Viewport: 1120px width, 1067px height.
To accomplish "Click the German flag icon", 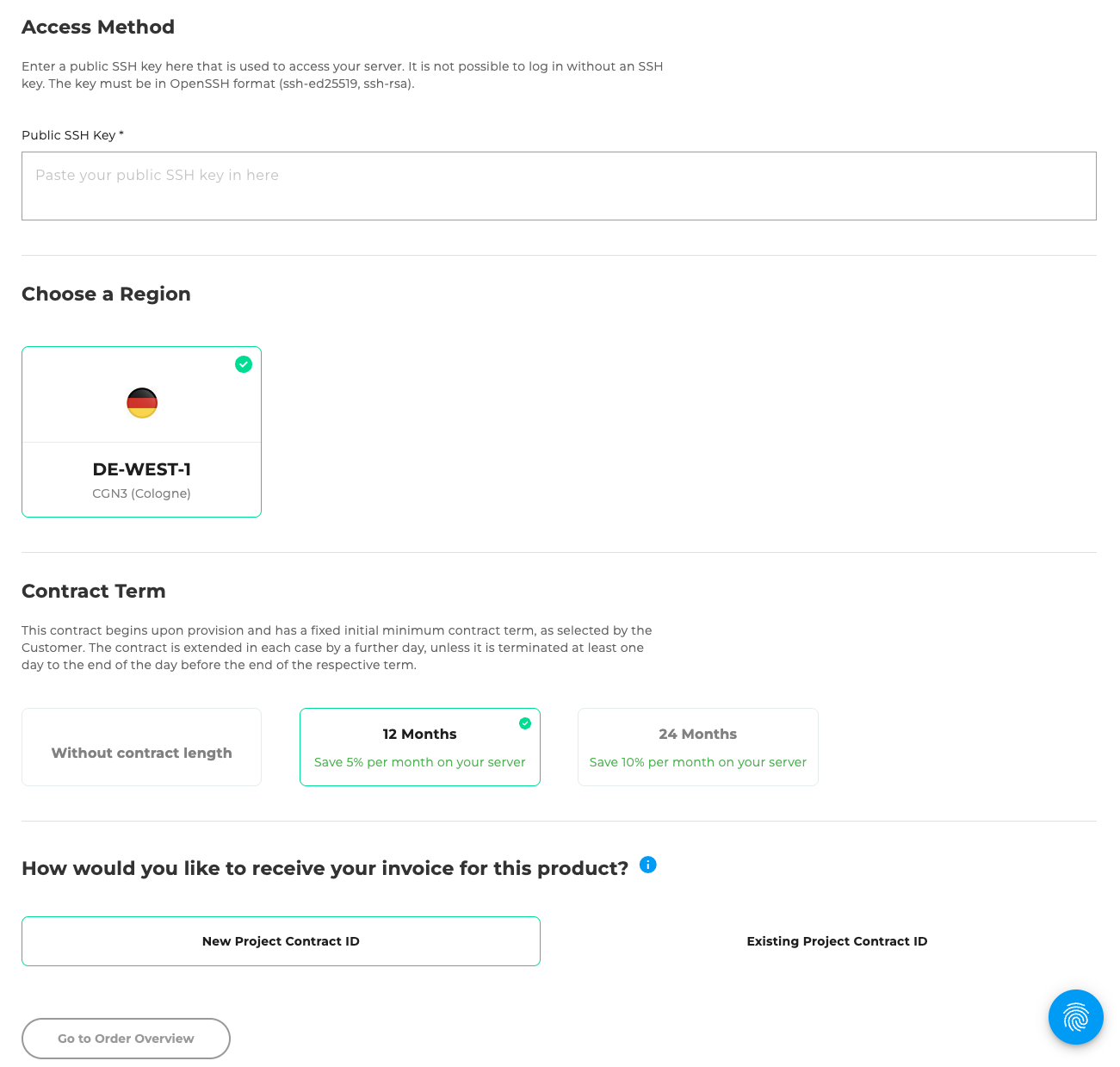I will (x=142, y=403).
